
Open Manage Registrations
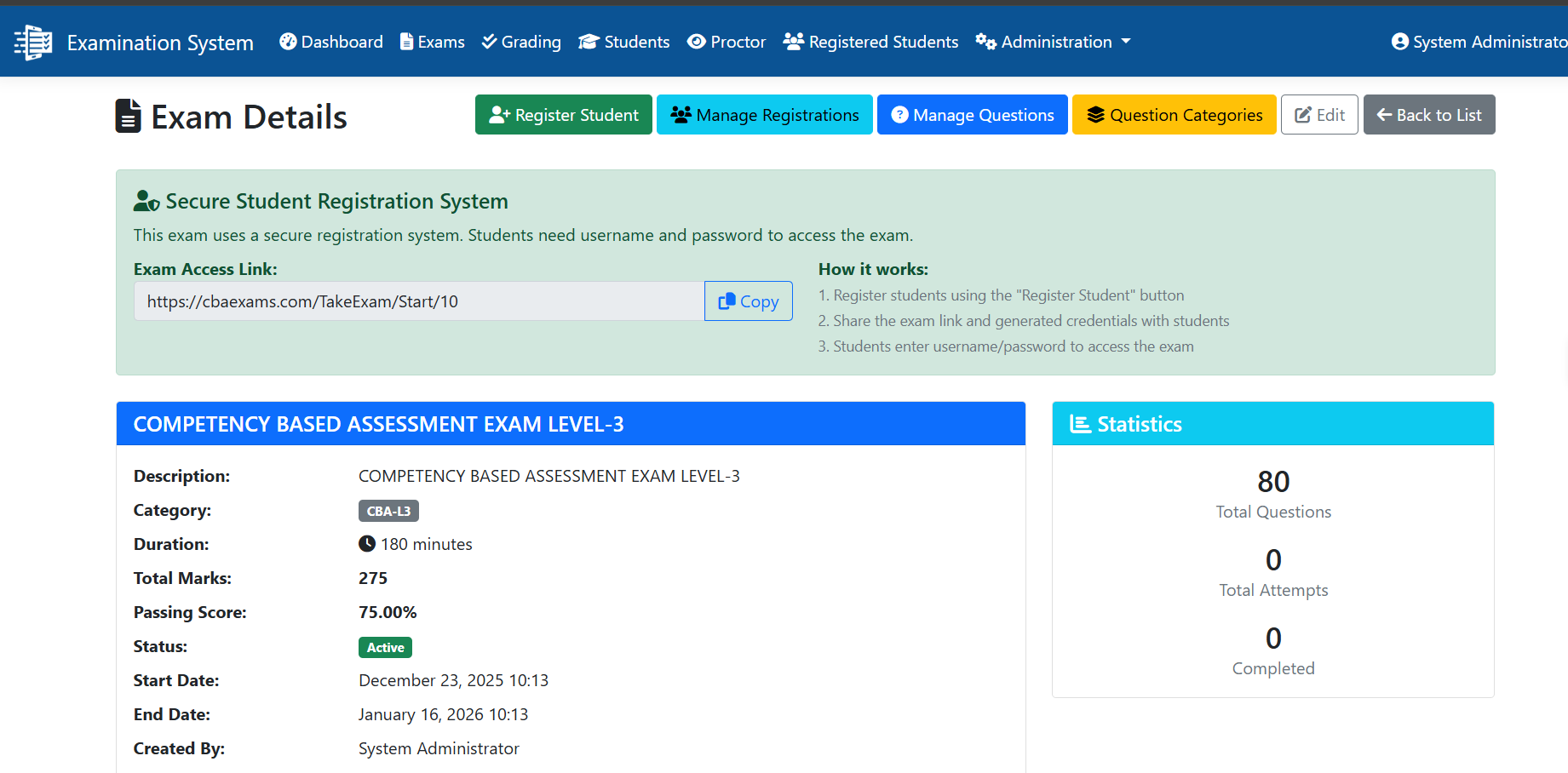coord(765,115)
